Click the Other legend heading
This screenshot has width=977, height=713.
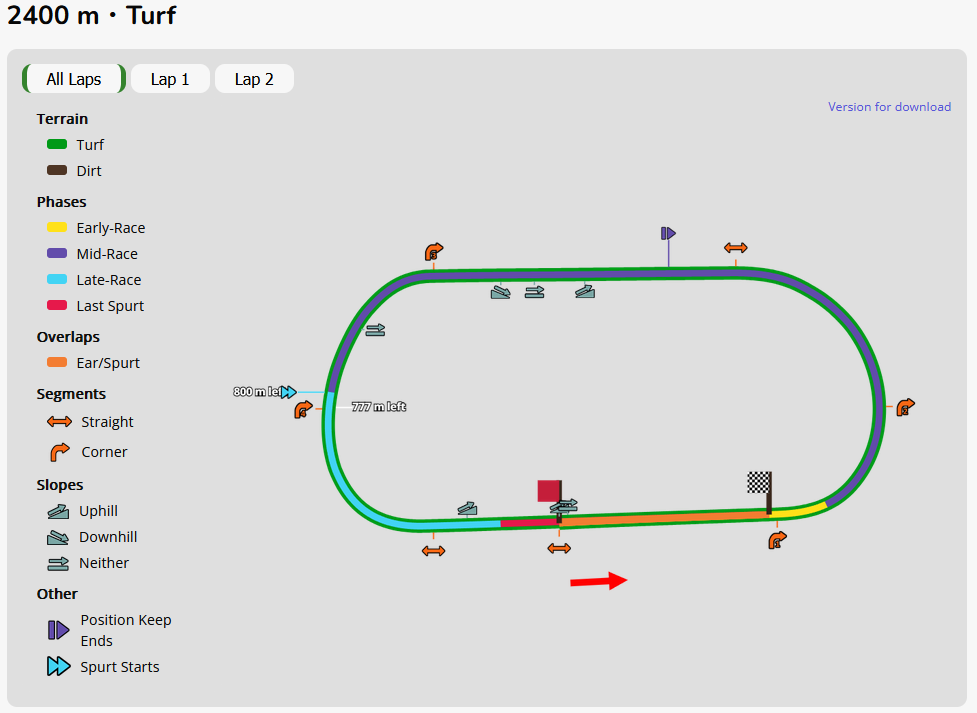57,594
